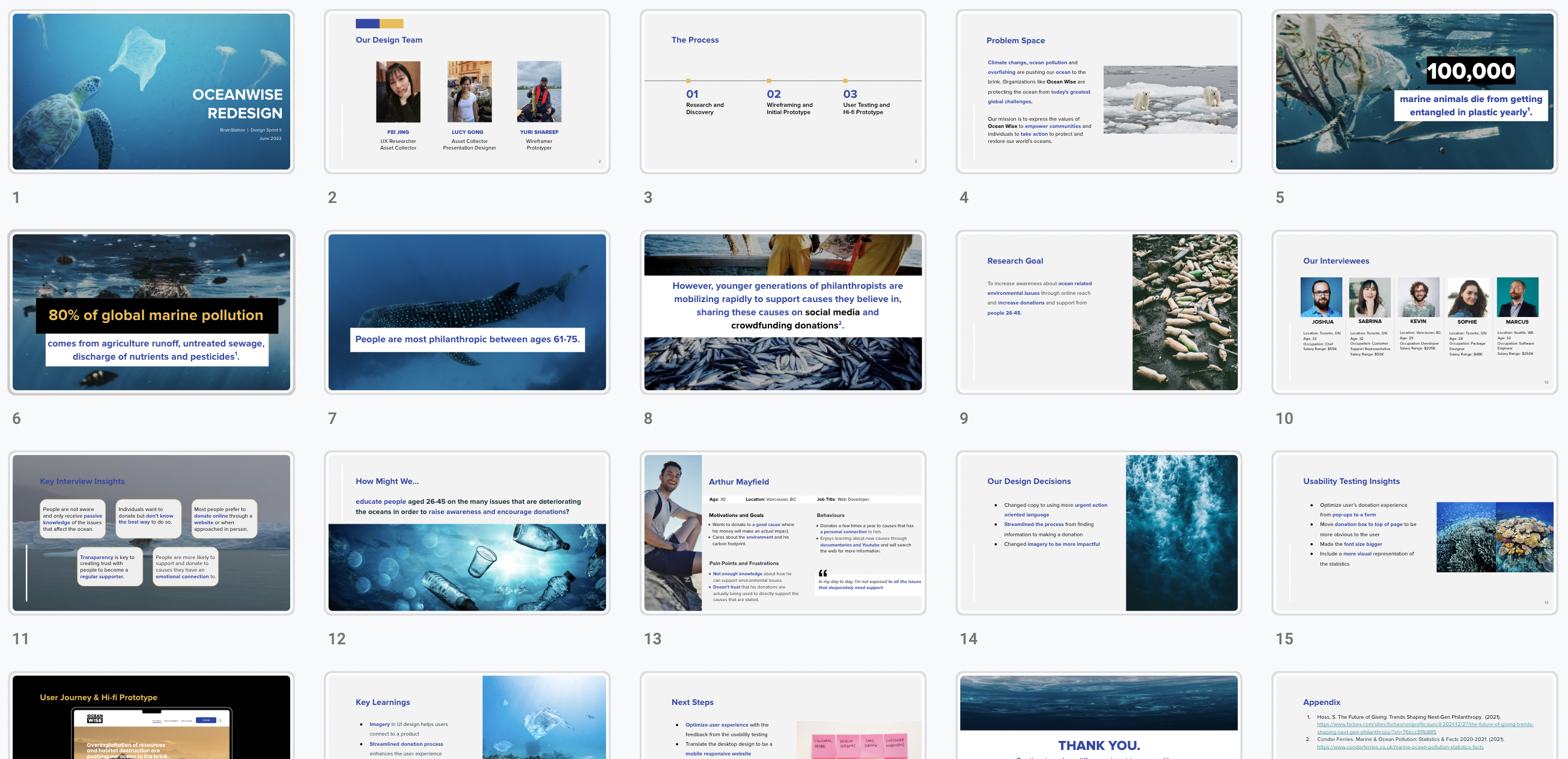The height and width of the screenshot is (759, 1568).
Task: Click Kevin's portrait on the Interviewees slide
Action: coord(1418,297)
